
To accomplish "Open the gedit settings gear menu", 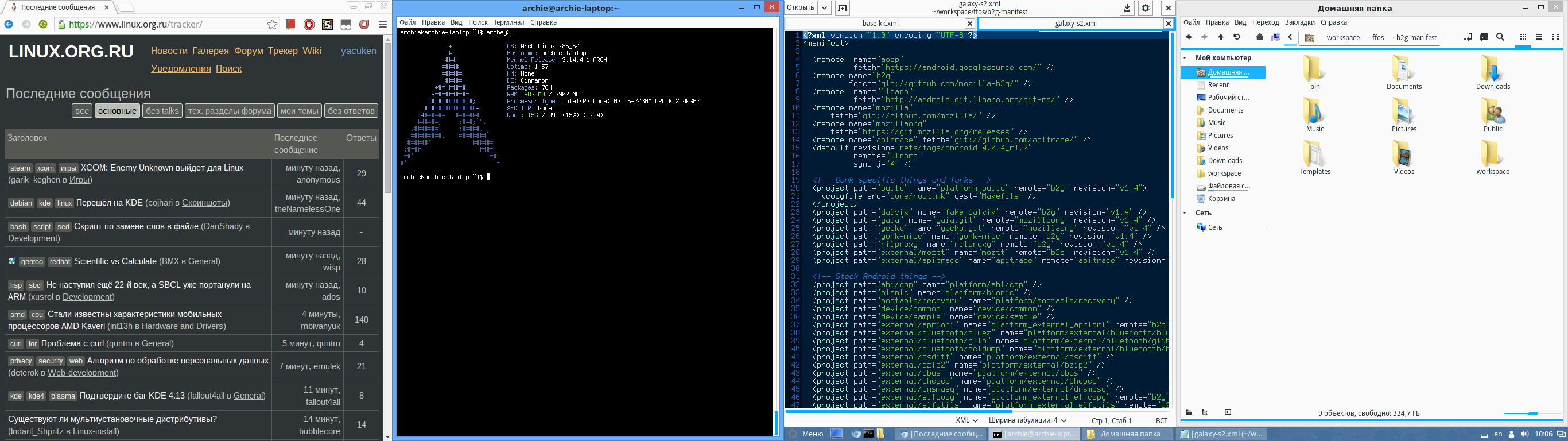I will point(1146,8).
